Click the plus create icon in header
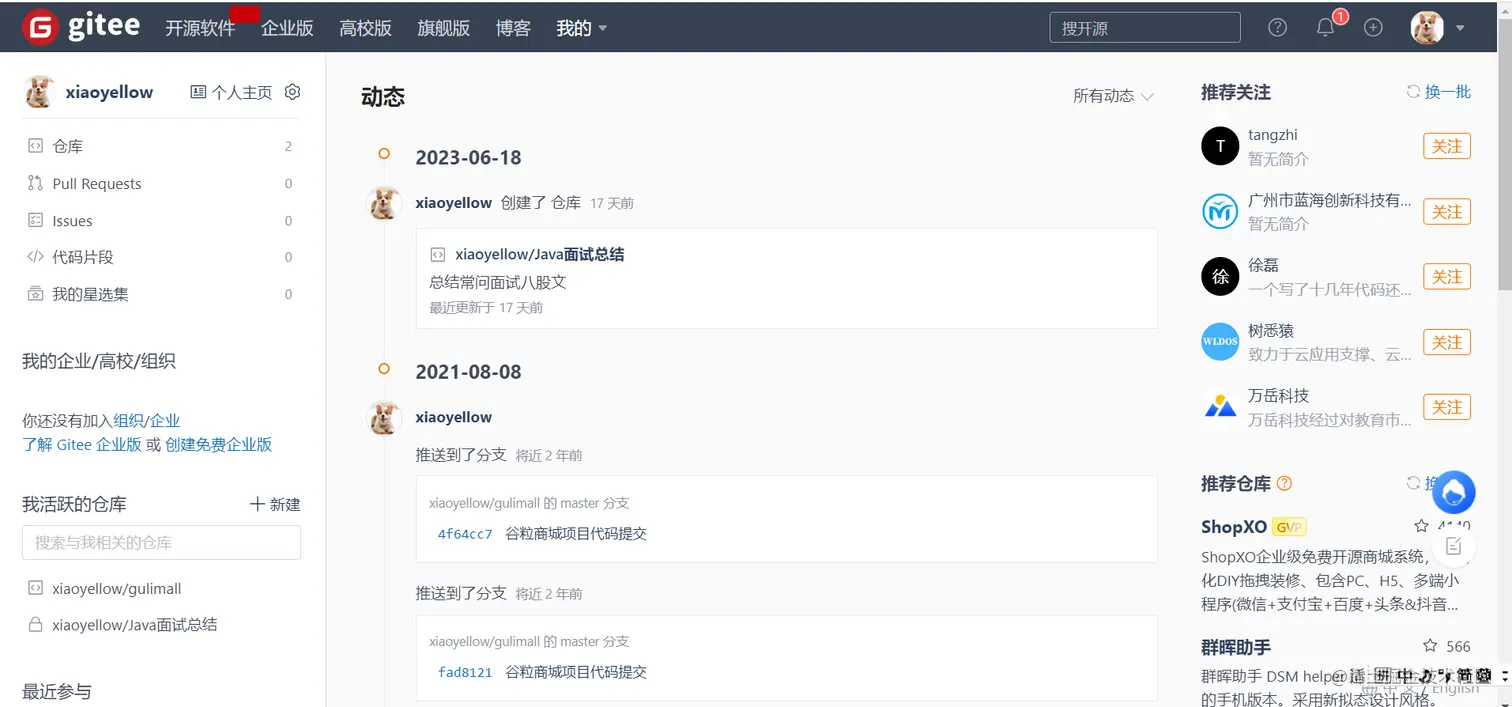Screen dimensions: 1512x707 coord(1373,28)
